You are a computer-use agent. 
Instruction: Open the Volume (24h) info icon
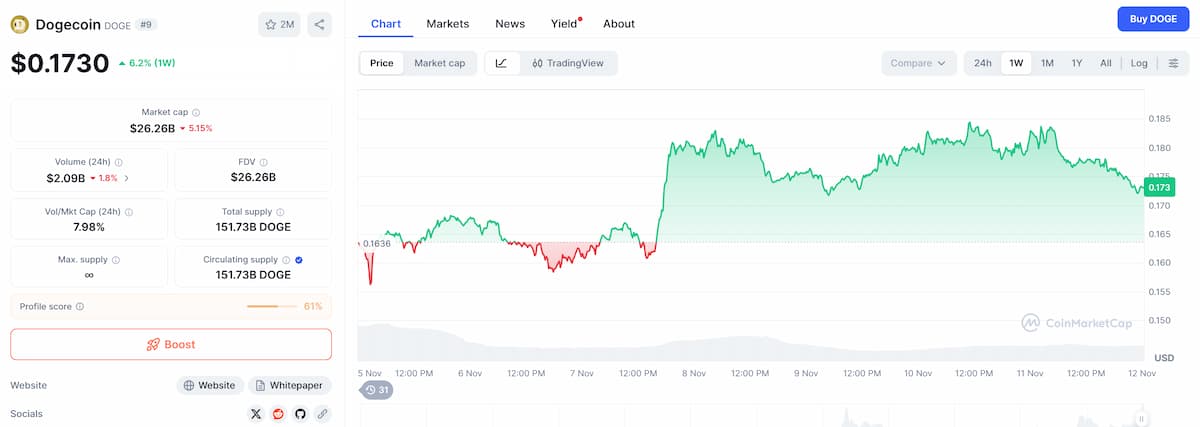coord(119,162)
